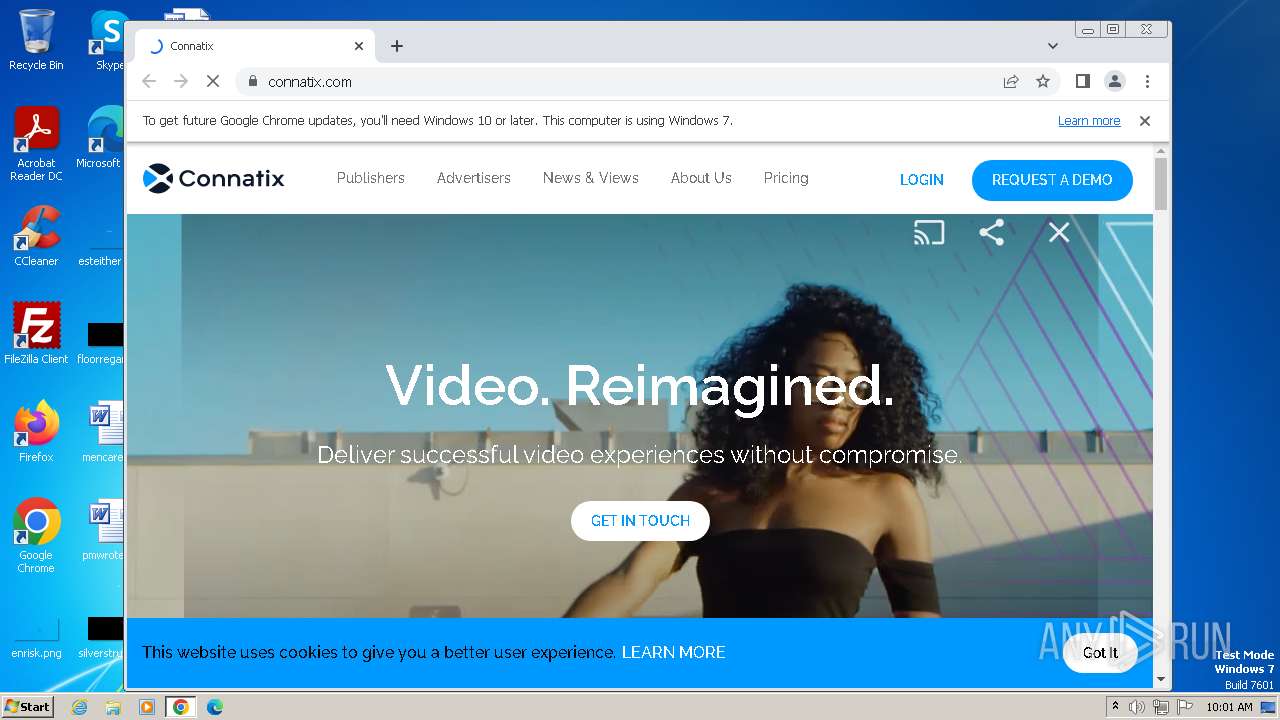Click the address bar URL
The width and height of the screenshot is (1280, 720).
click(310, 82)
